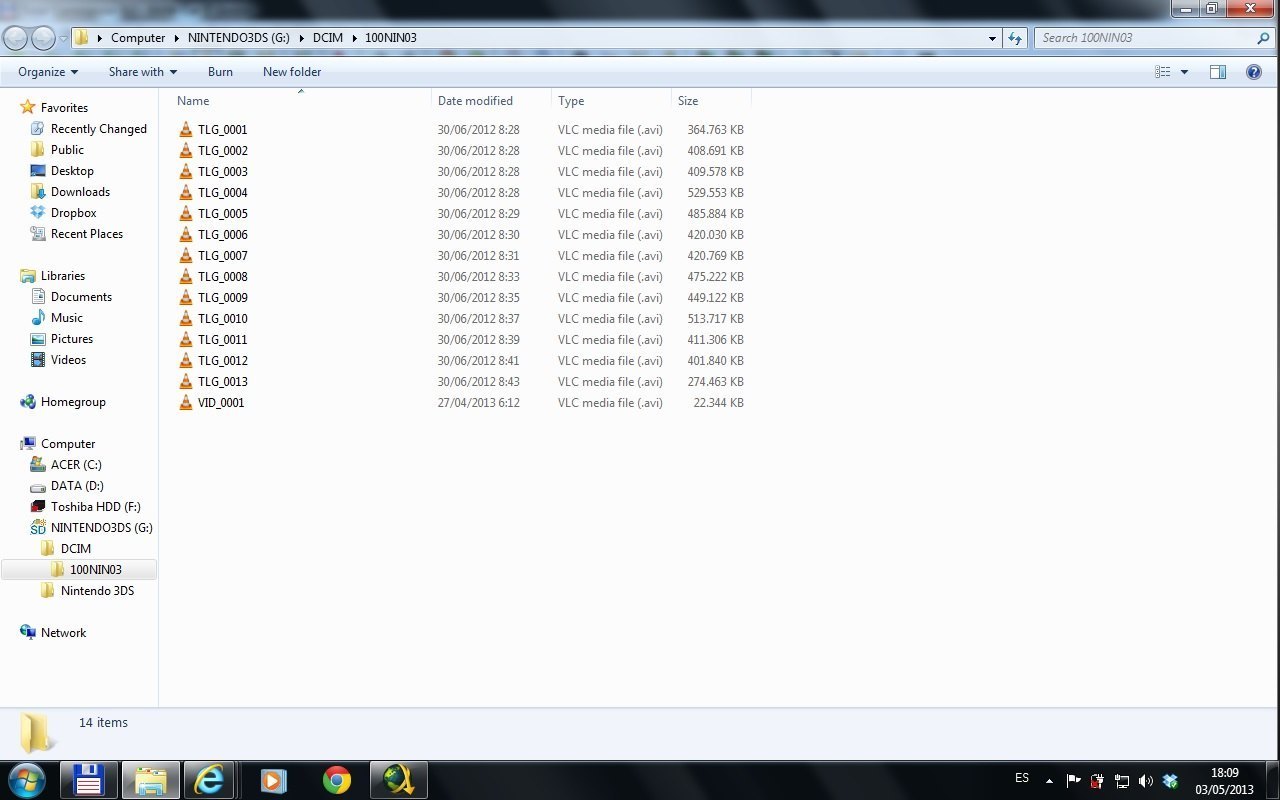The image size is (1280, 800).
Task: Refresh the 100NIN03 folder view
Action: [1015, 38]
